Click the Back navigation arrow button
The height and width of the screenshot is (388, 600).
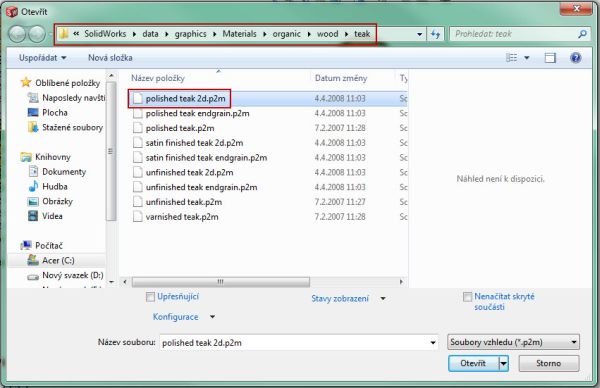click(x=17, y=34)
